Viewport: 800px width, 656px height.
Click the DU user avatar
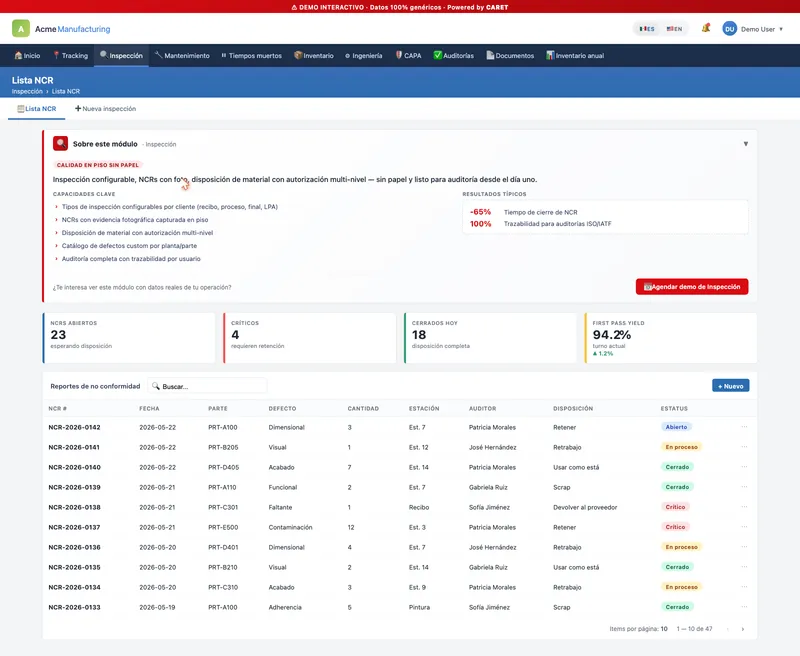(730, 29)
